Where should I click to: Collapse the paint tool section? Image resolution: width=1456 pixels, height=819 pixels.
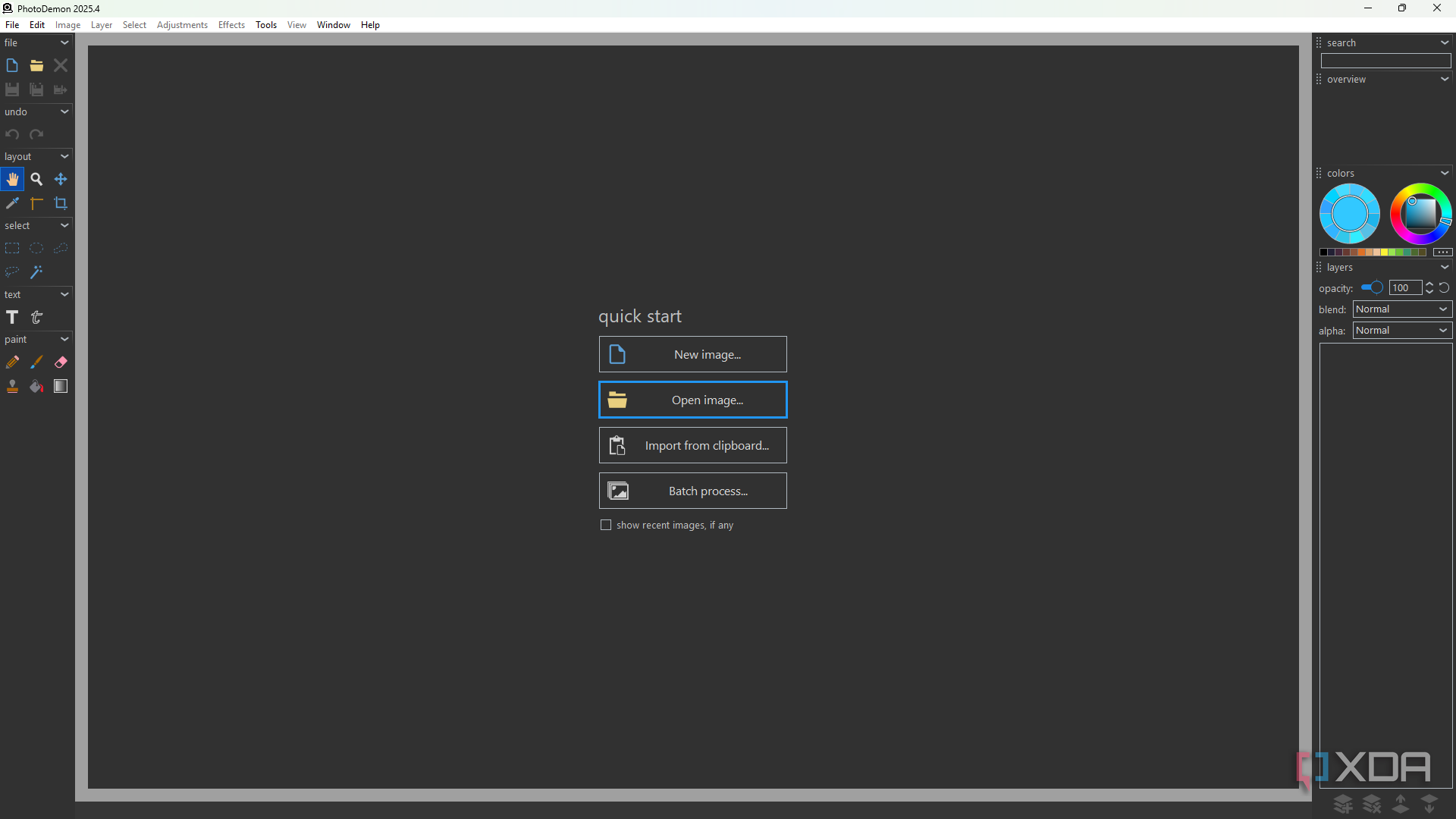tap(64, 340)
